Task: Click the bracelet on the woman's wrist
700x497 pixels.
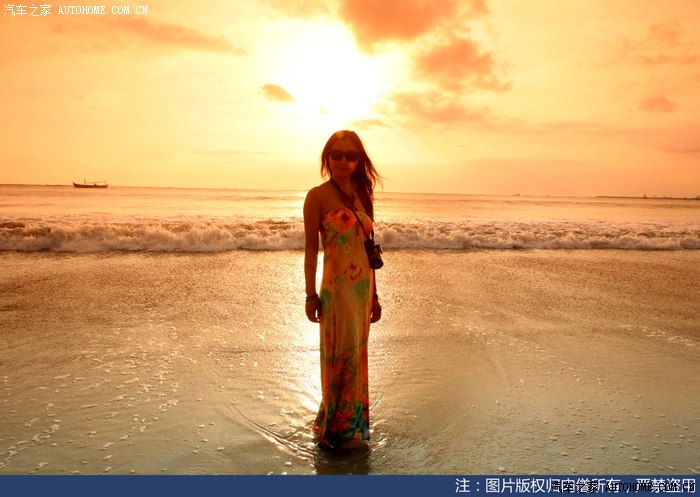Action: click(x=312, y=295)
